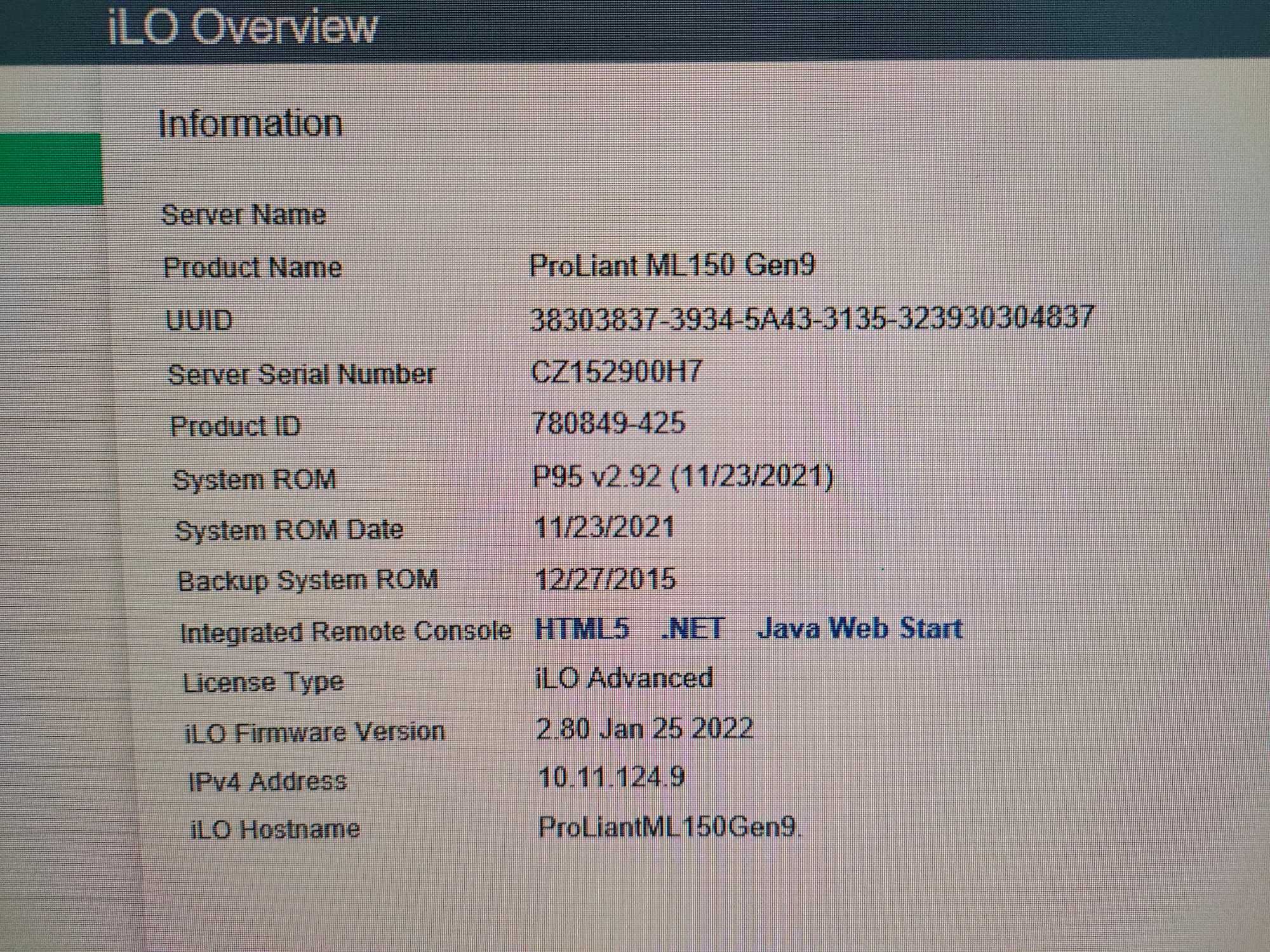This screenshot has height=952, width=1270.
Task: Click the 'UUID' label
Action: [x=199, y=320]
